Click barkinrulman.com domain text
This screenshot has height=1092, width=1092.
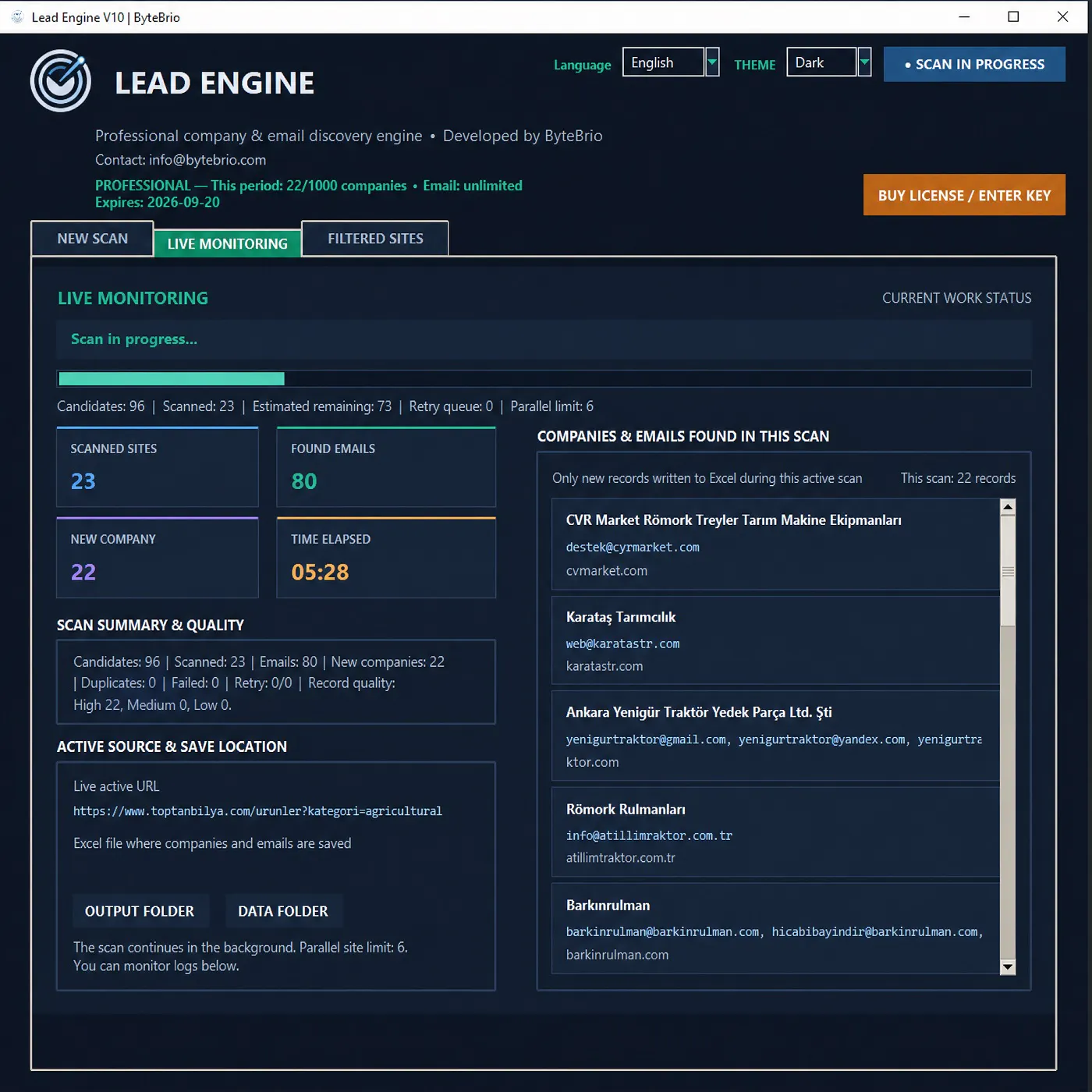point(617,955)
